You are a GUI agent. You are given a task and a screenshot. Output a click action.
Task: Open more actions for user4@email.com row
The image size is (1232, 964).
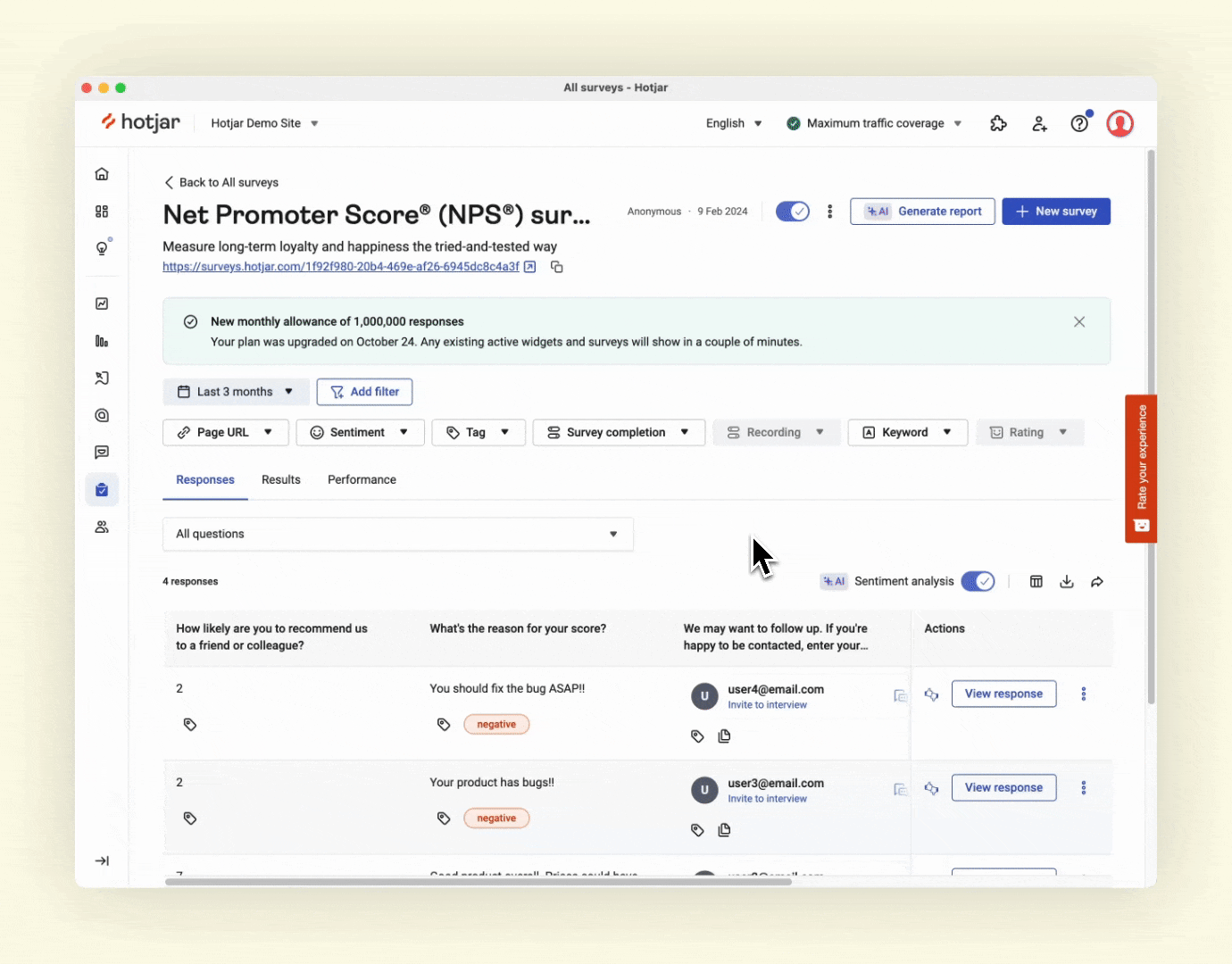[1084, 694]
